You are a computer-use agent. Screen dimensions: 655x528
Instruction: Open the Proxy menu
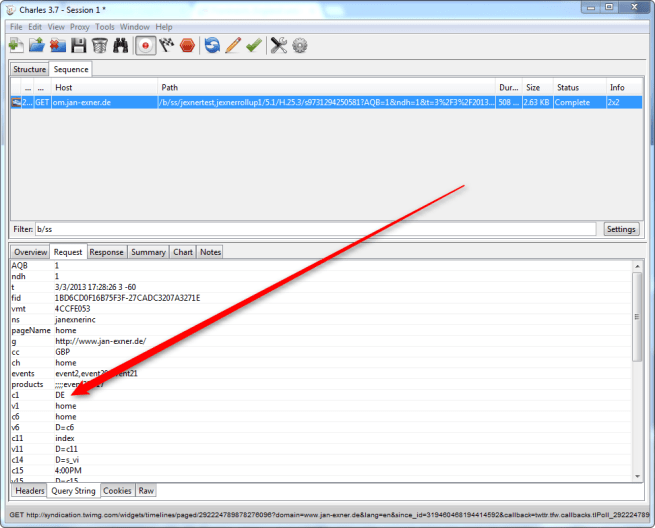coord(80,27)
